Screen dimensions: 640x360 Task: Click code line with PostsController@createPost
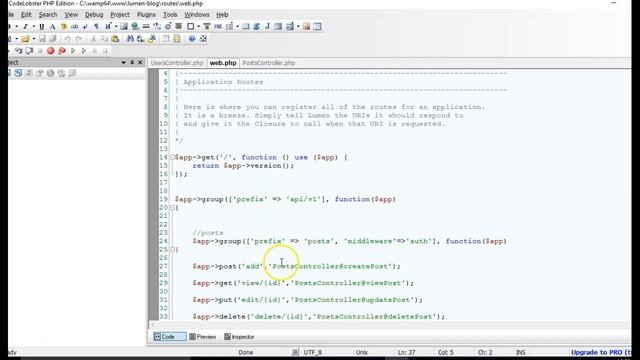pyautogui.click(x=296, y=266)
